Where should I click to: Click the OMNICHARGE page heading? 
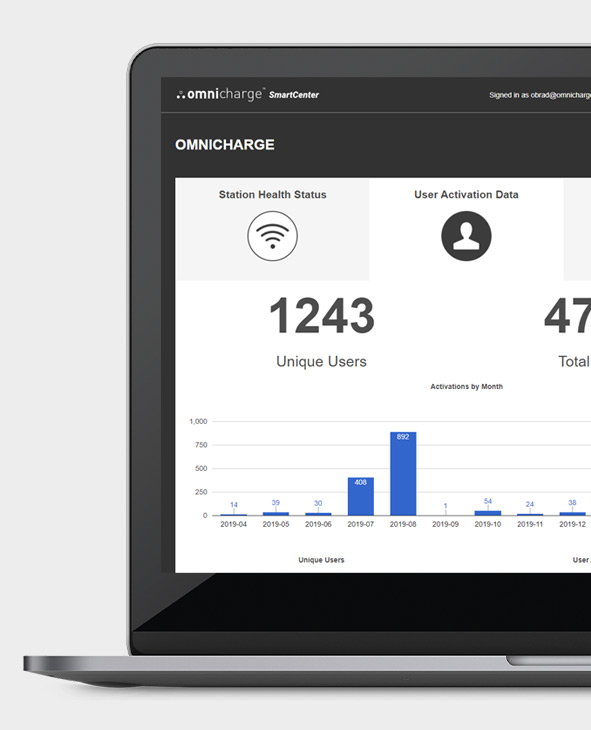coord(225,145)
